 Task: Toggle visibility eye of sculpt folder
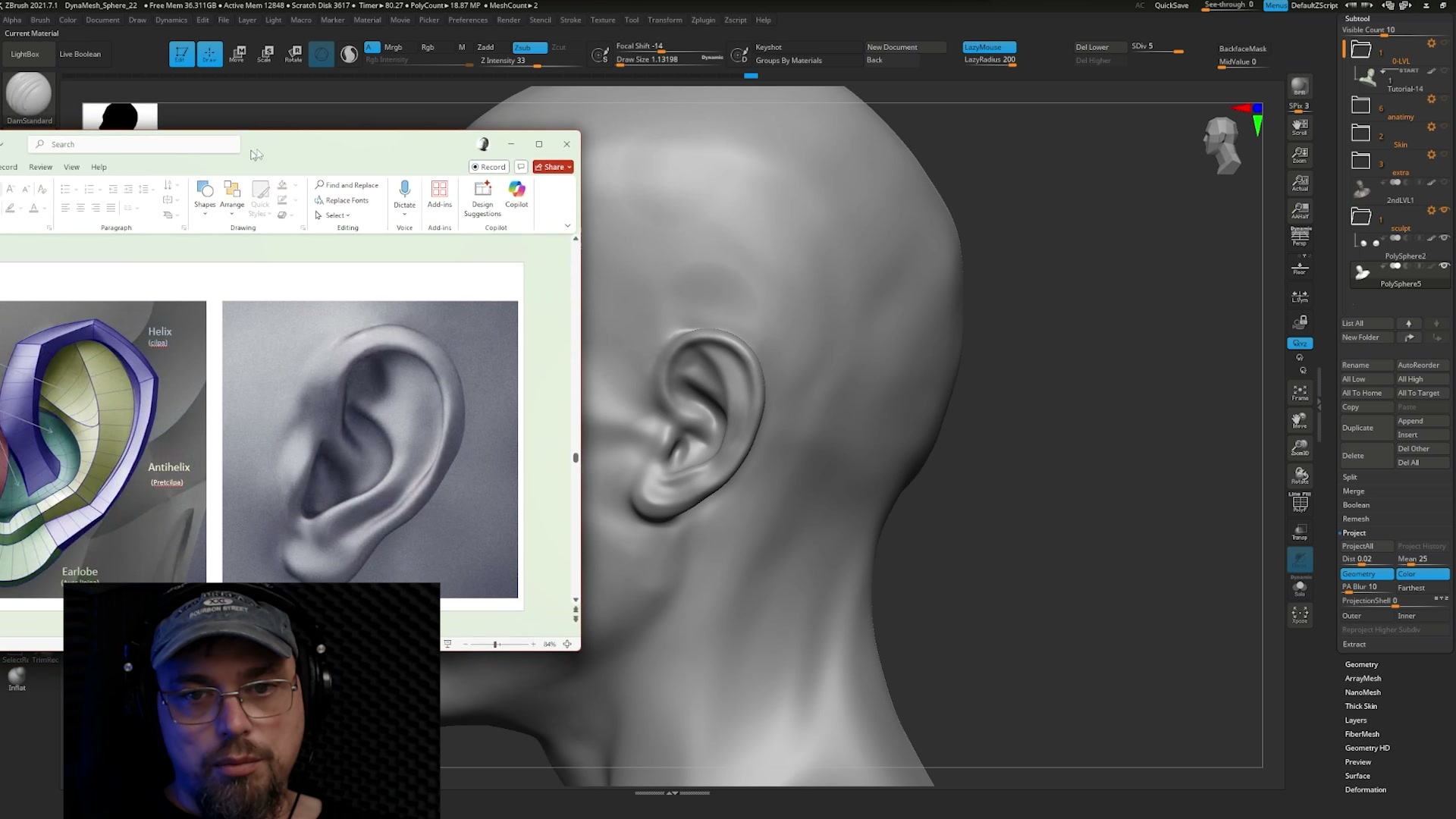pyautogui.click(x=1444, y=210)
